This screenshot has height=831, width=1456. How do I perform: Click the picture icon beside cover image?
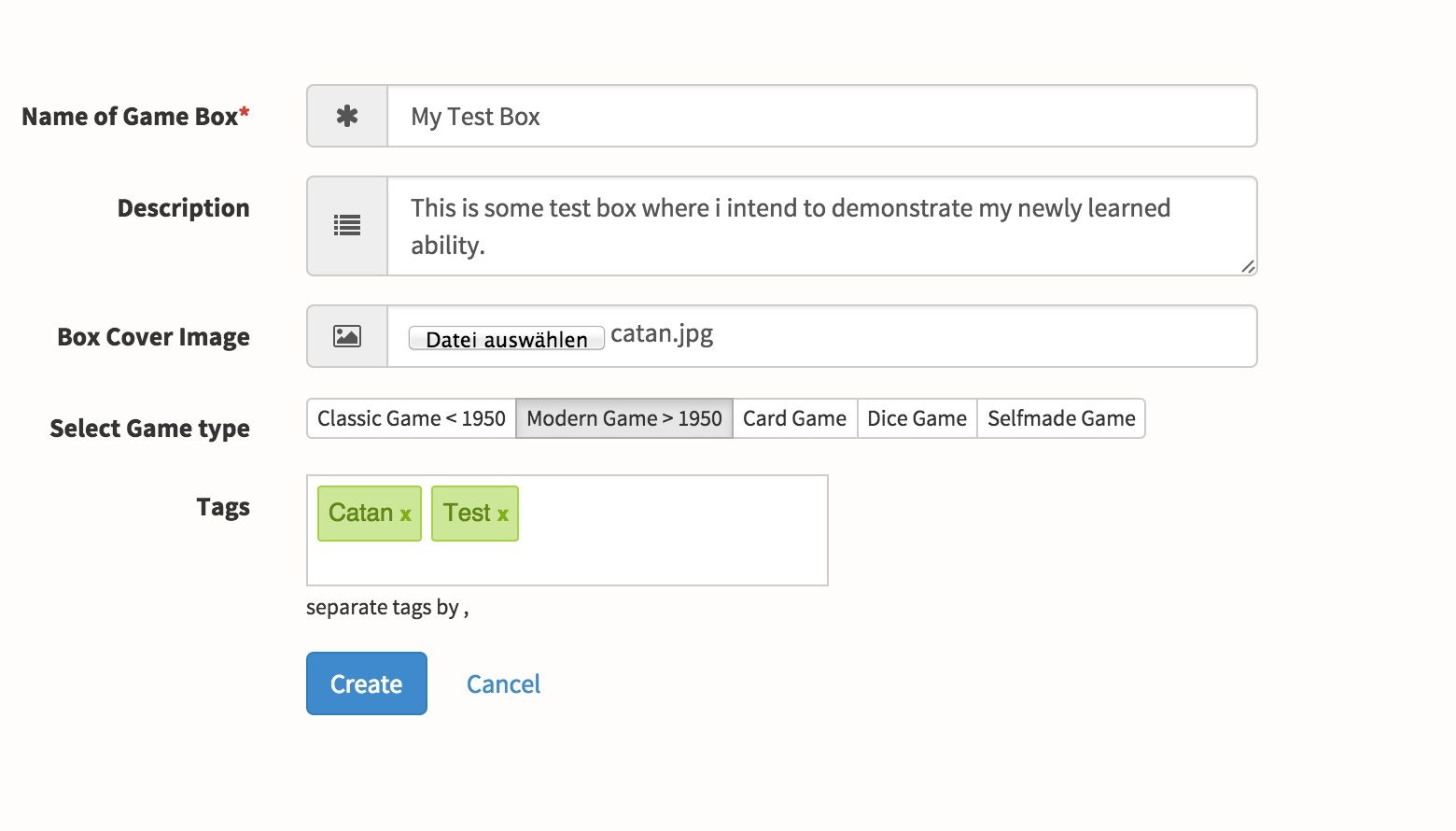pos(347,336)
